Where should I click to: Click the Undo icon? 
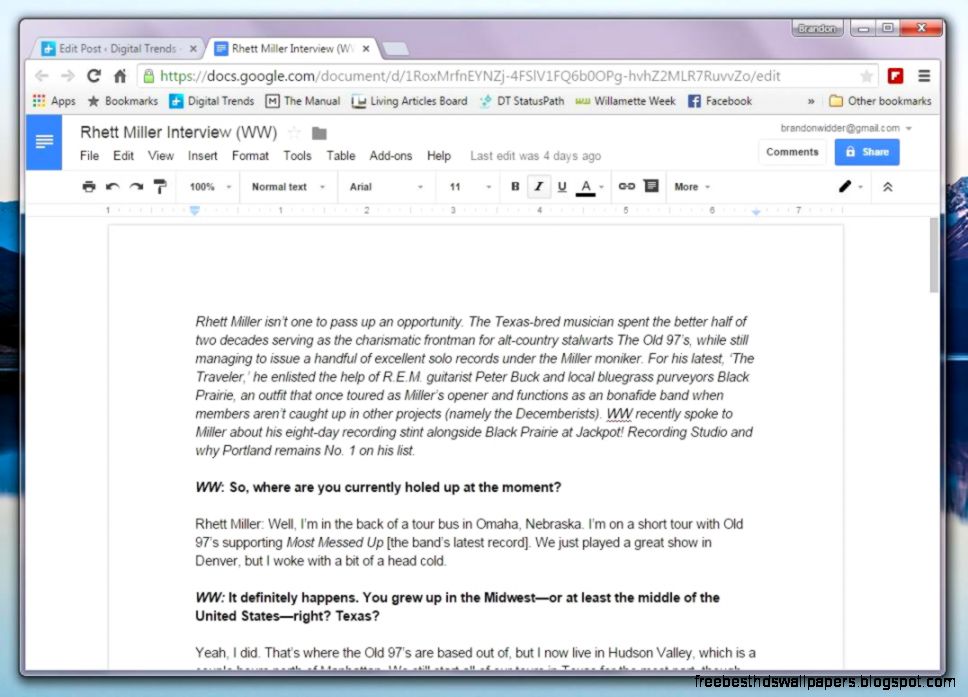click(x=112, y=187)
